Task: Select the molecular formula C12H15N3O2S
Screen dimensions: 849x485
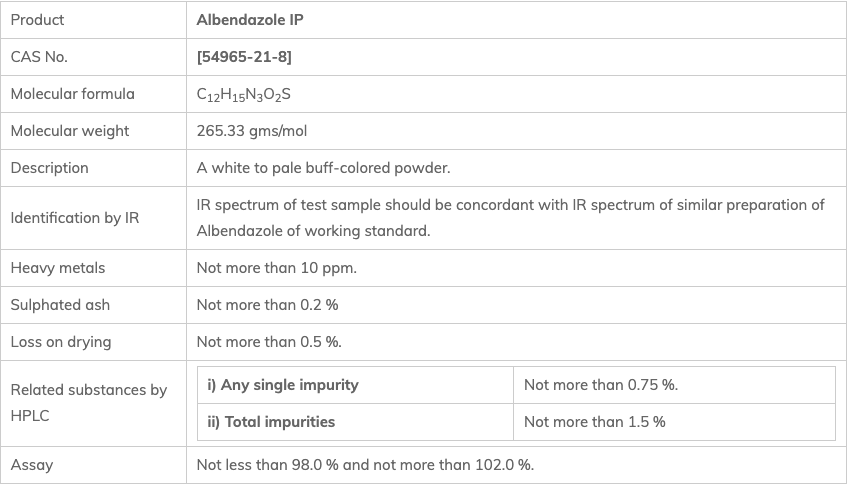Action: click(244, 94)
